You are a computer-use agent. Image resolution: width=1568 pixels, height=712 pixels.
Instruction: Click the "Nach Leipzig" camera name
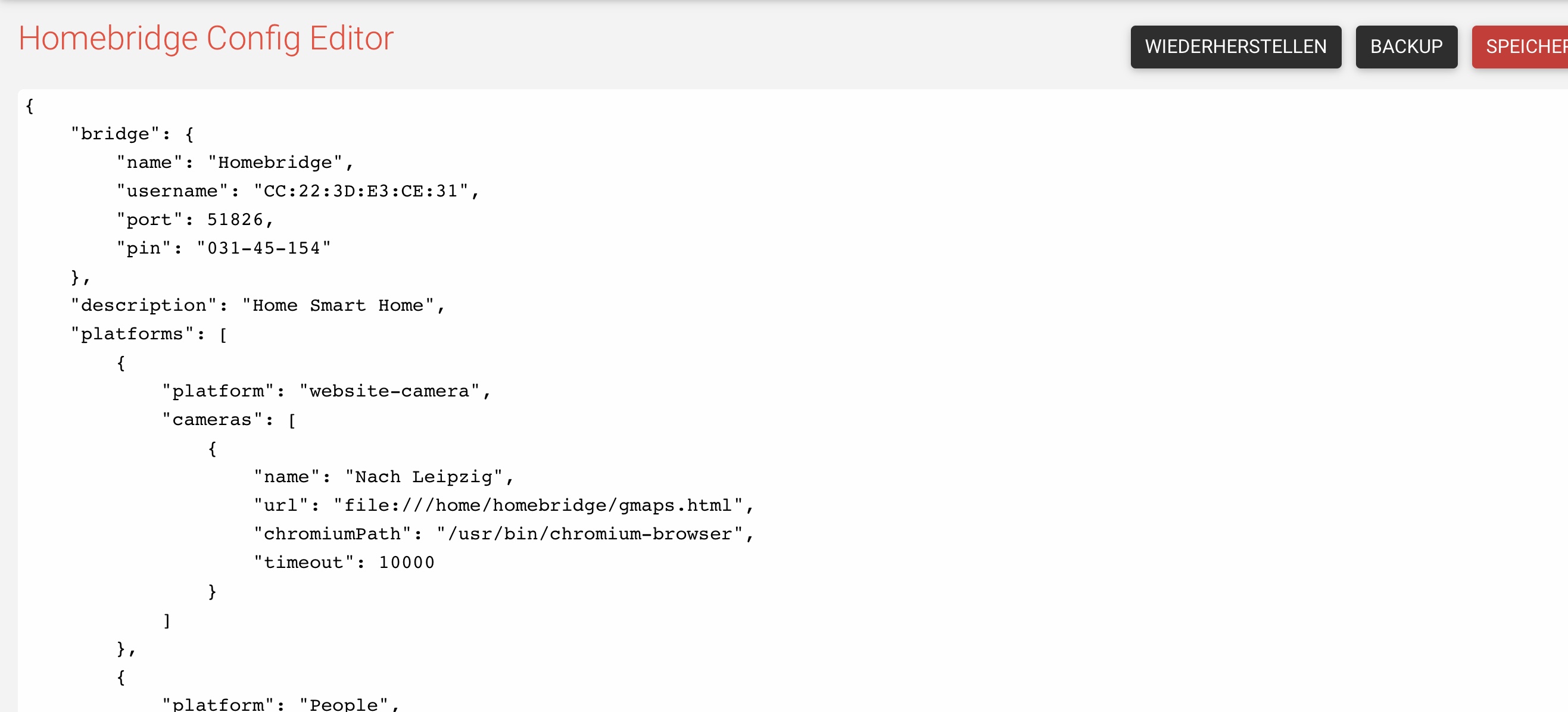[x=423, y=477]
